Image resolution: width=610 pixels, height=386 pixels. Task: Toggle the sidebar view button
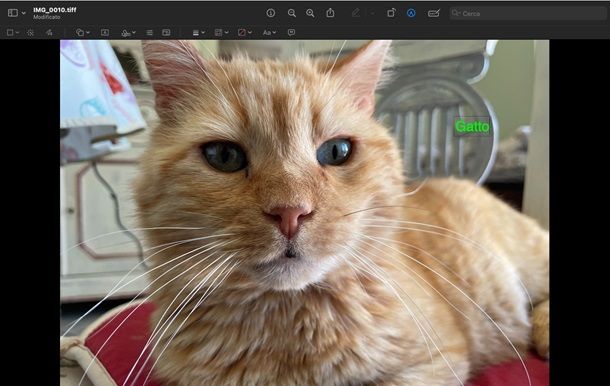13,13
